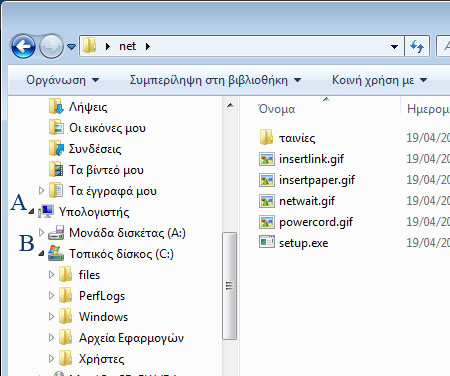Select the ταινίες folder name

(x=297, y=138)
